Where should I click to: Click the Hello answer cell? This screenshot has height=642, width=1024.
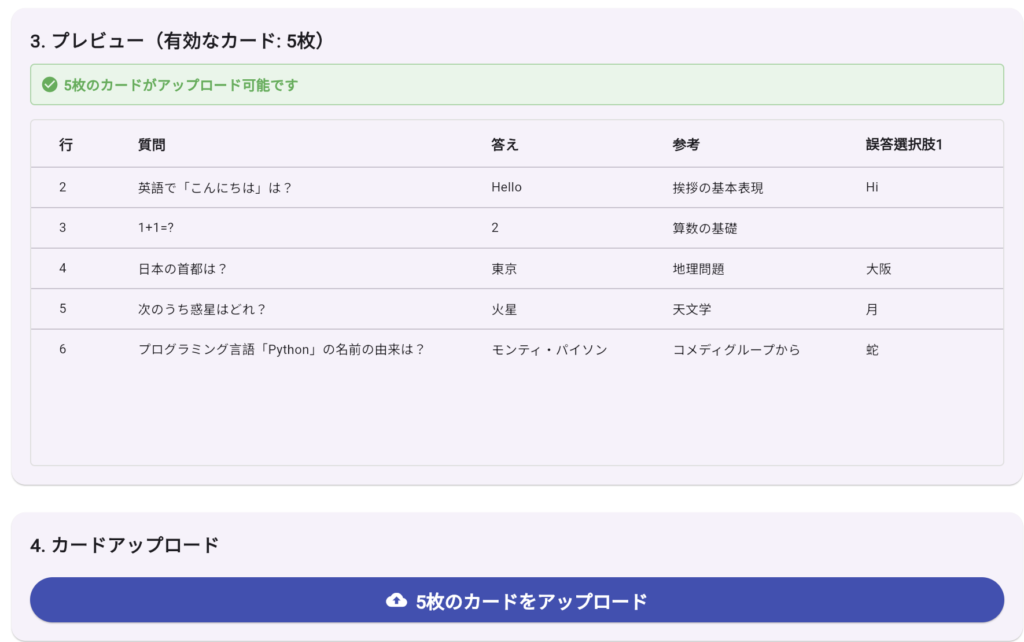506,187
